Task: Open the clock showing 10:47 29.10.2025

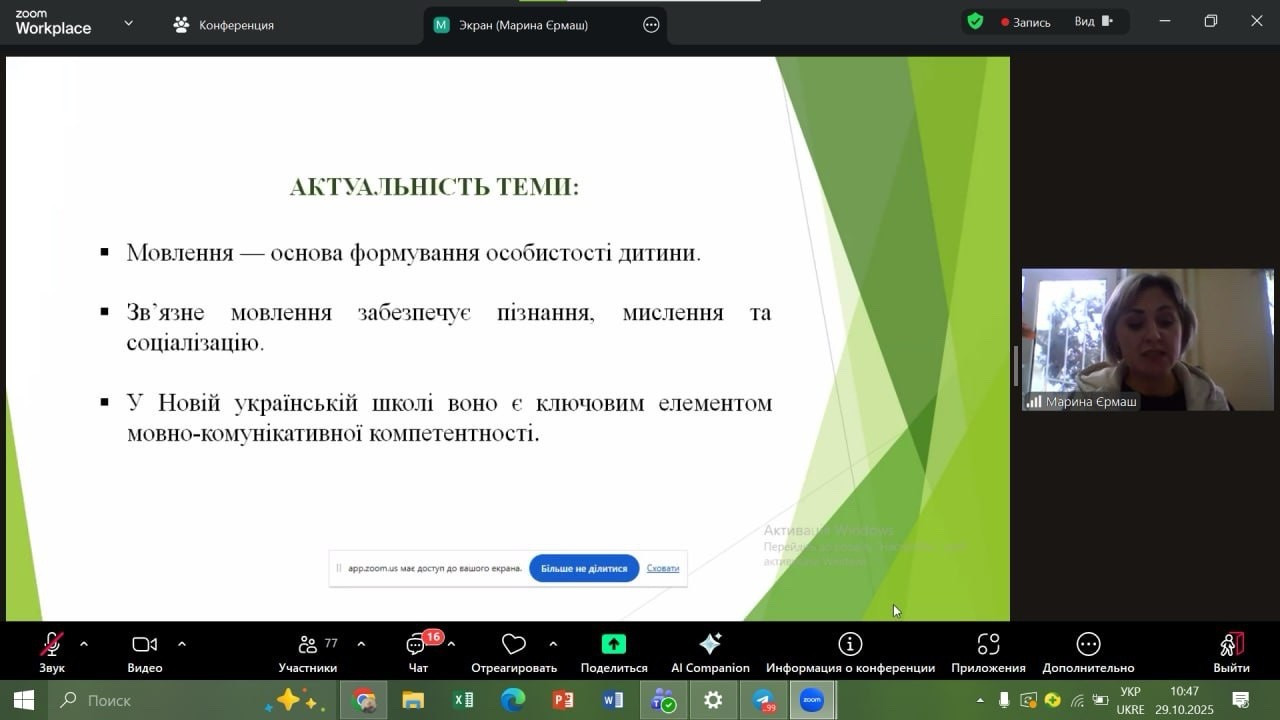Action: 1184,700
